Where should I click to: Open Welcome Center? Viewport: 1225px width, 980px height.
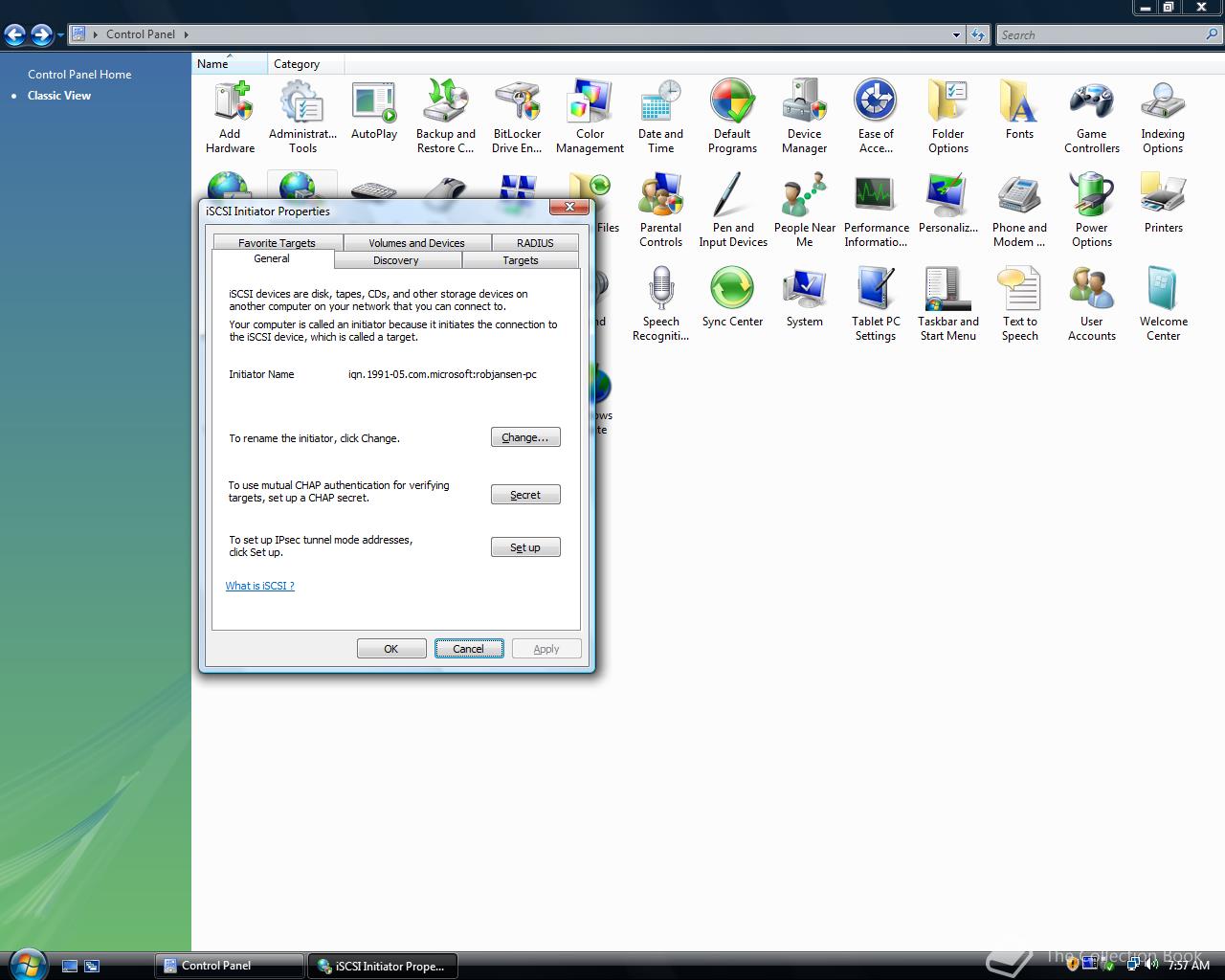(x=1164, y=304)
